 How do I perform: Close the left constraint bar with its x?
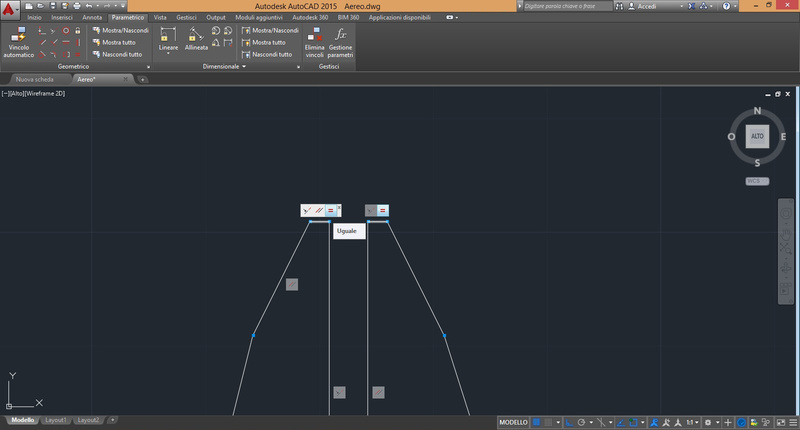tap(339, 207)
